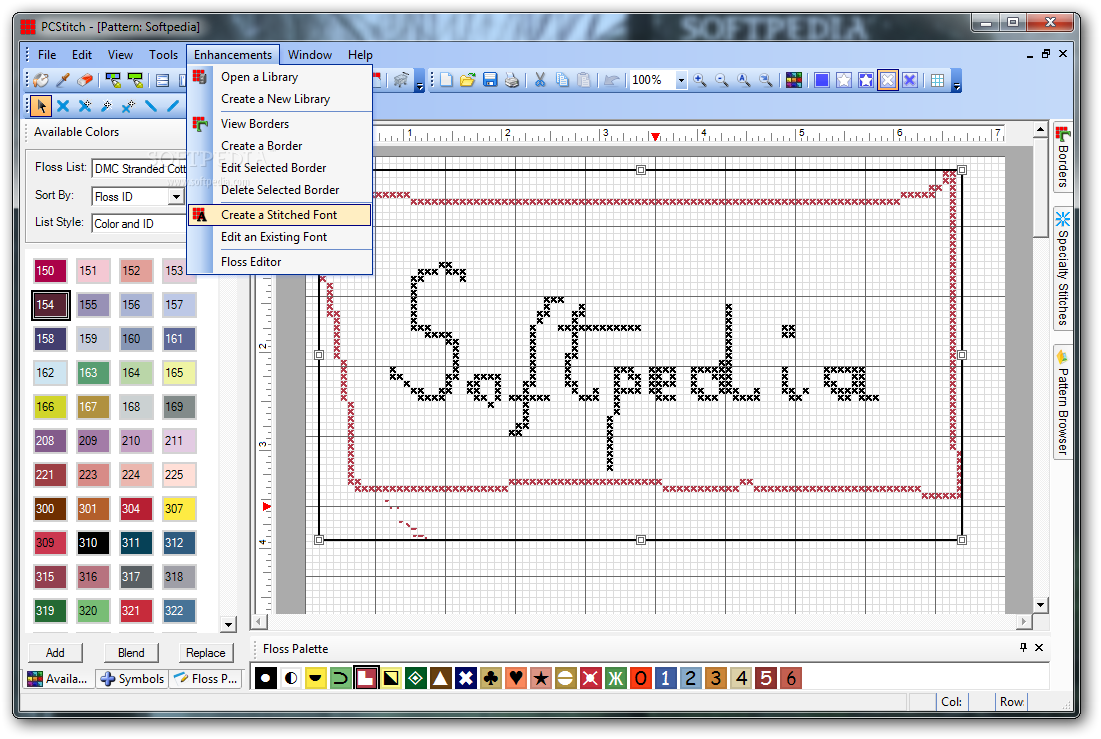The width and height of the screenshot is (1101, 739).
Task: Click the shopping cart icon
Action: pos(402,80)
